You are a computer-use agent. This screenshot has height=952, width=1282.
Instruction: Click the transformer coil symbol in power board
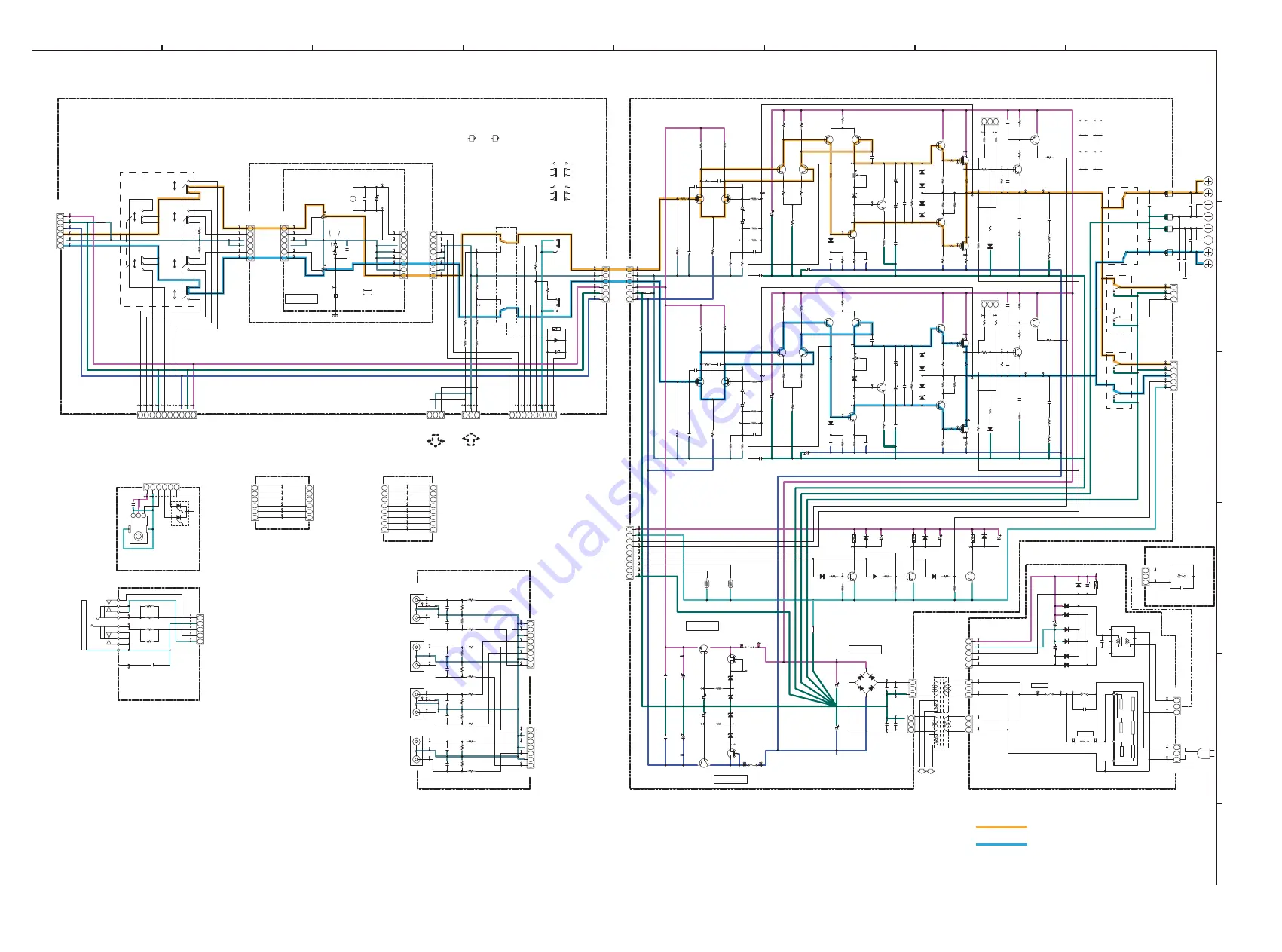1122,641
